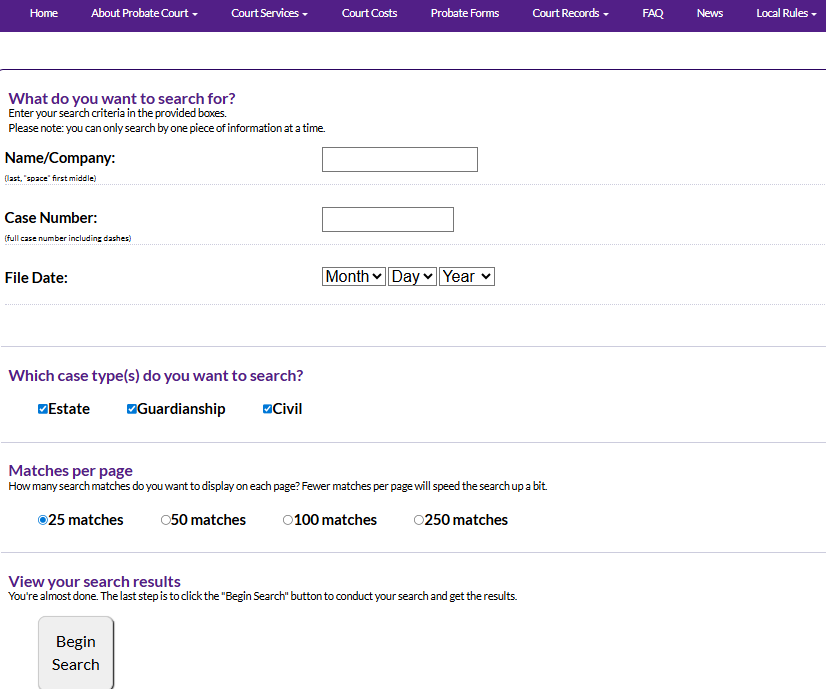Expand the Local Rules menu

pyautogui.click(x=786, y=13)
